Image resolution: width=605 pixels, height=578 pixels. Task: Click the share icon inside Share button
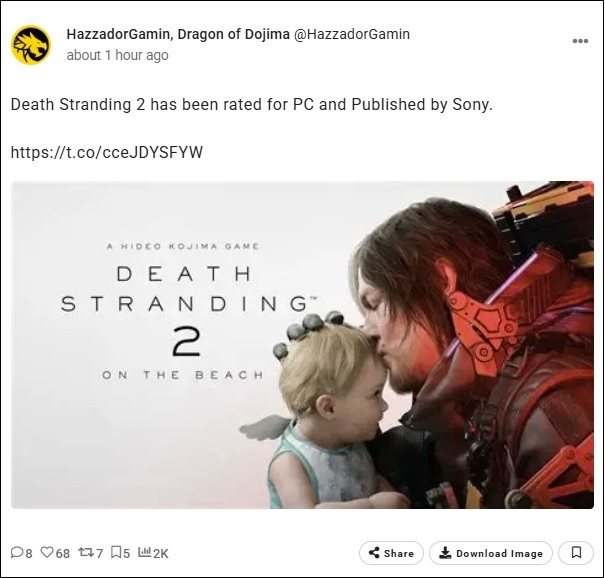[x=374, y=553]
